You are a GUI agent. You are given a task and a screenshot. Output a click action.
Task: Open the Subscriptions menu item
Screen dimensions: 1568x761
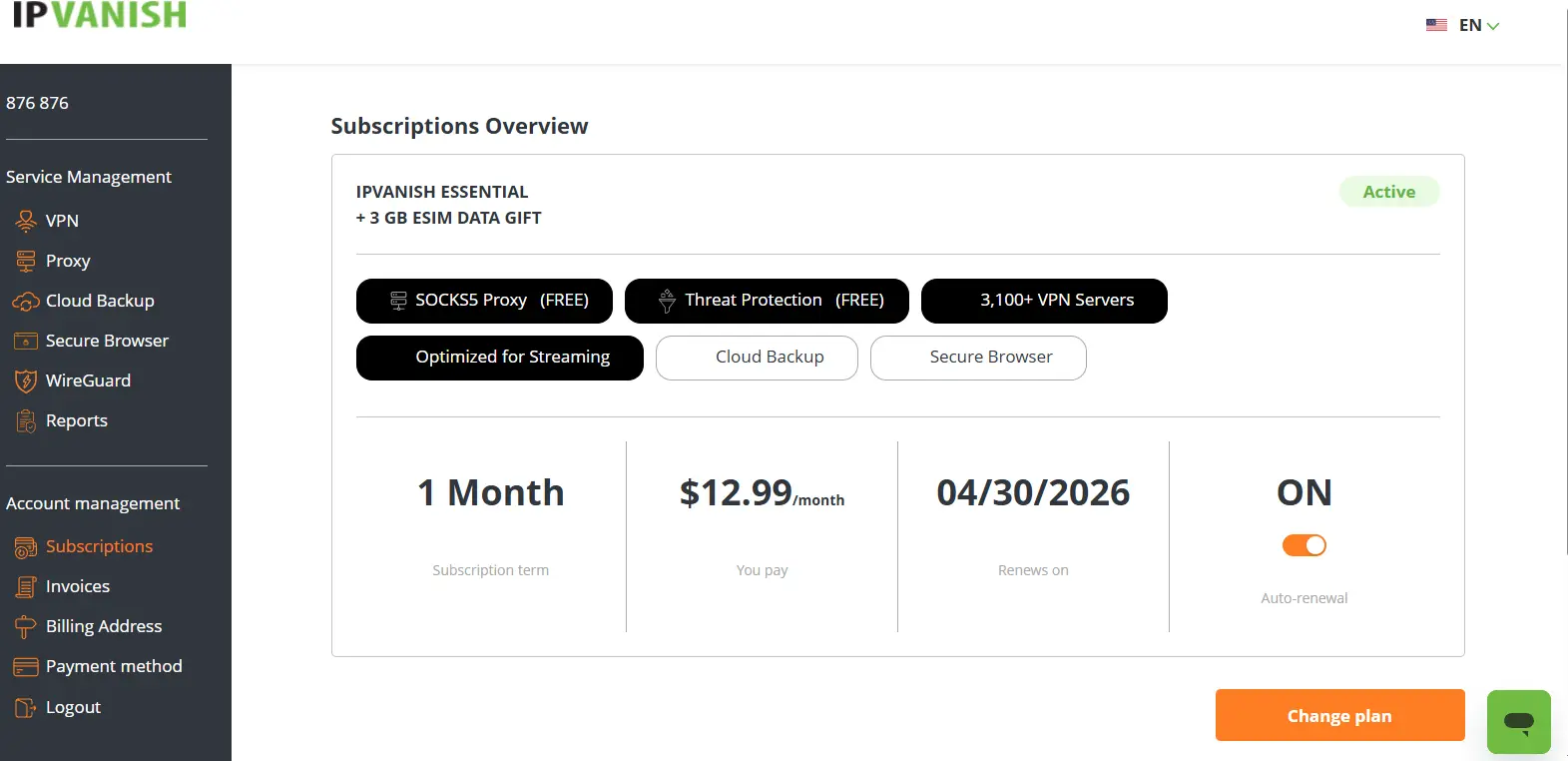(x=99, y=546)
